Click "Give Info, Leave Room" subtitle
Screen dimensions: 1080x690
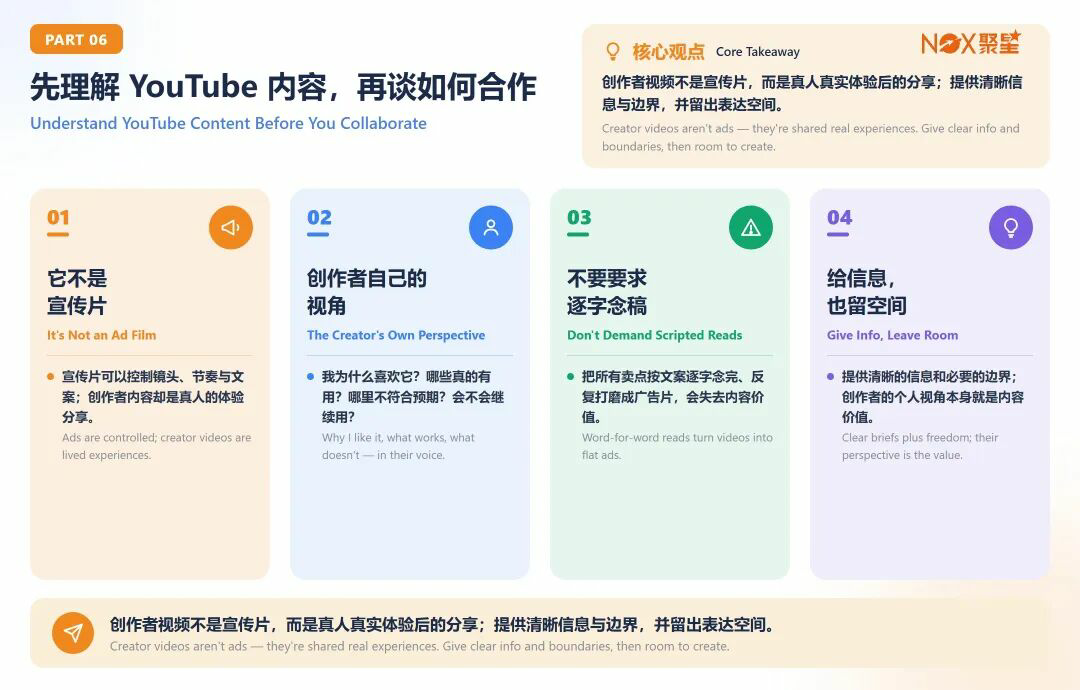click(892, 335)
